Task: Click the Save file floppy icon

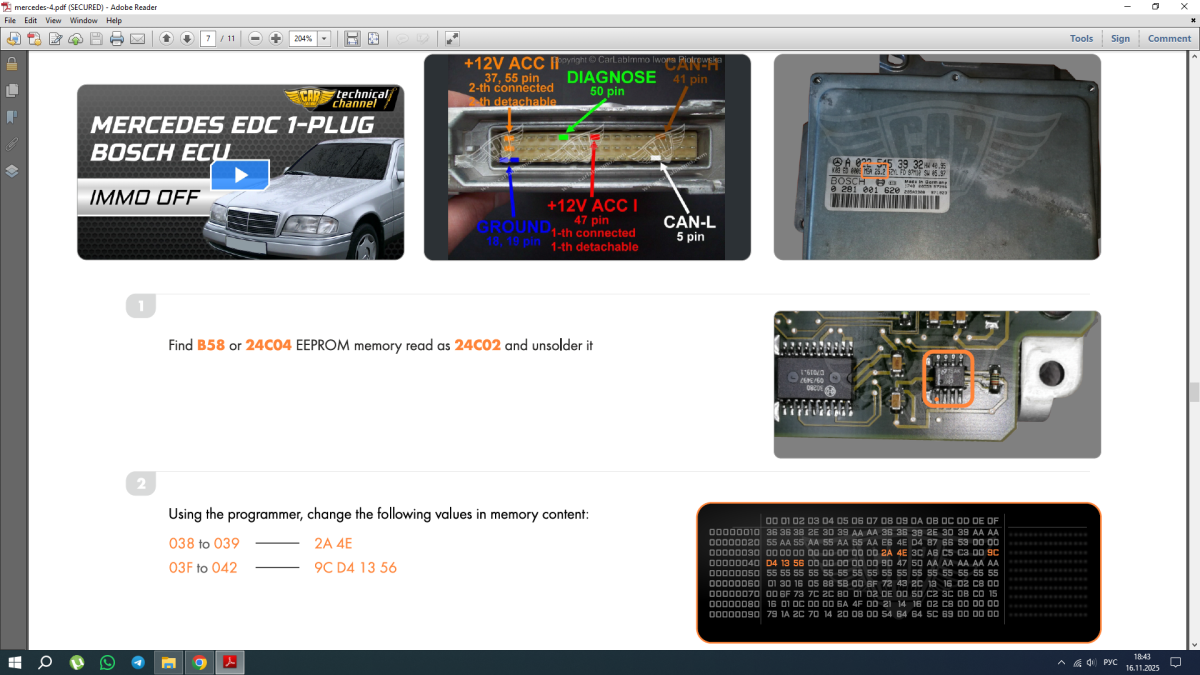Action: tap(96, 39)
